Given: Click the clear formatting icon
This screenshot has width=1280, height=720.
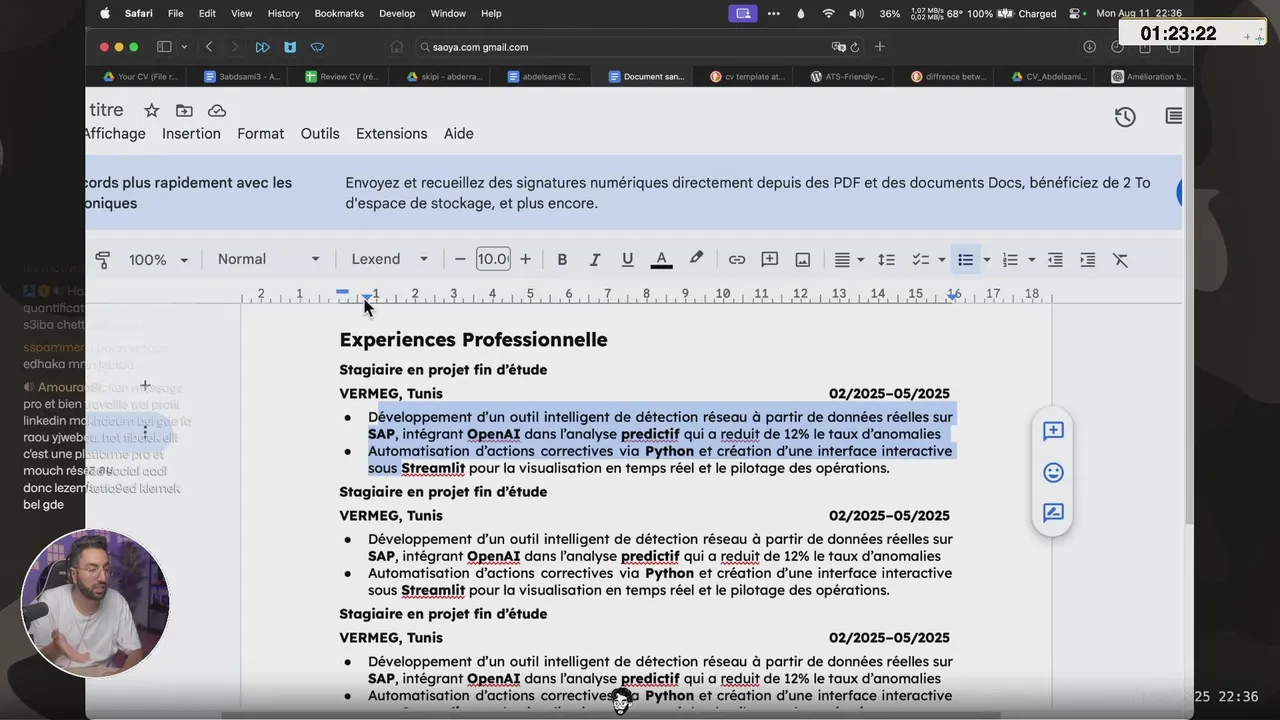Looking at the screenshot, I should pyautogui.click(x=1120, y=260).
